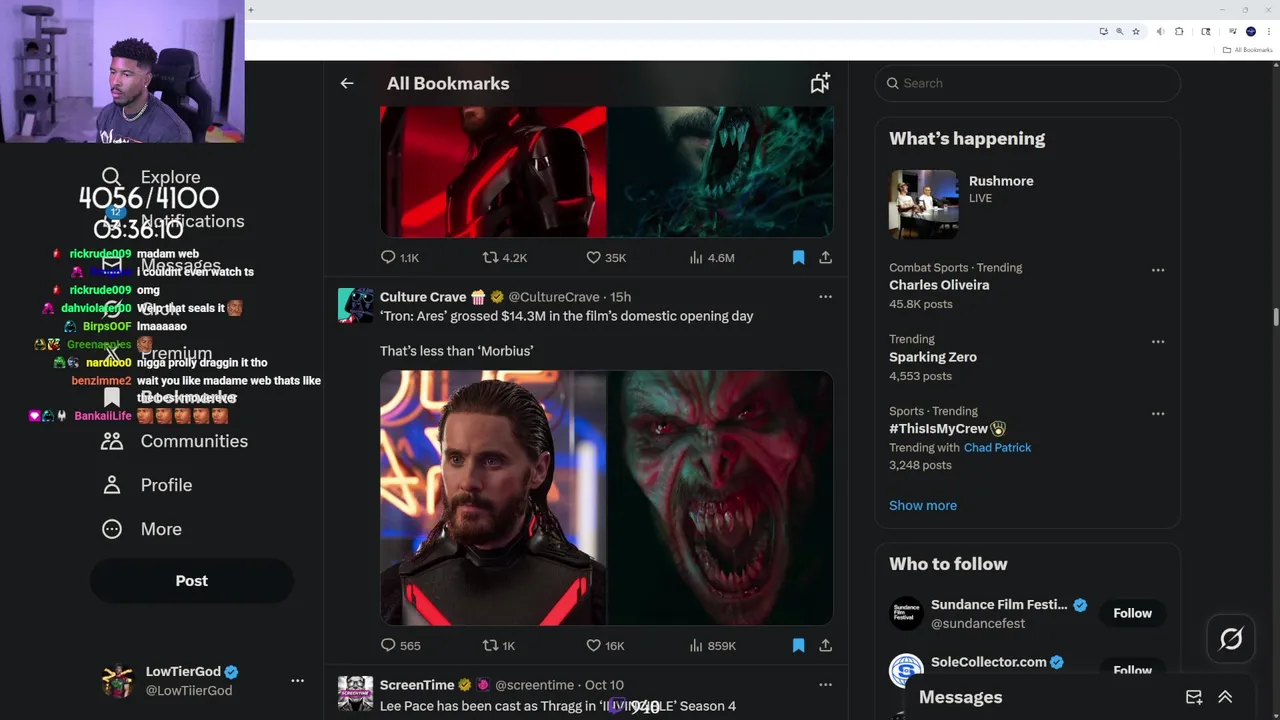Open Explore from the sidebar
Image resolution: width=1280 pixels, height=720 pixels.
click(151, 177)
